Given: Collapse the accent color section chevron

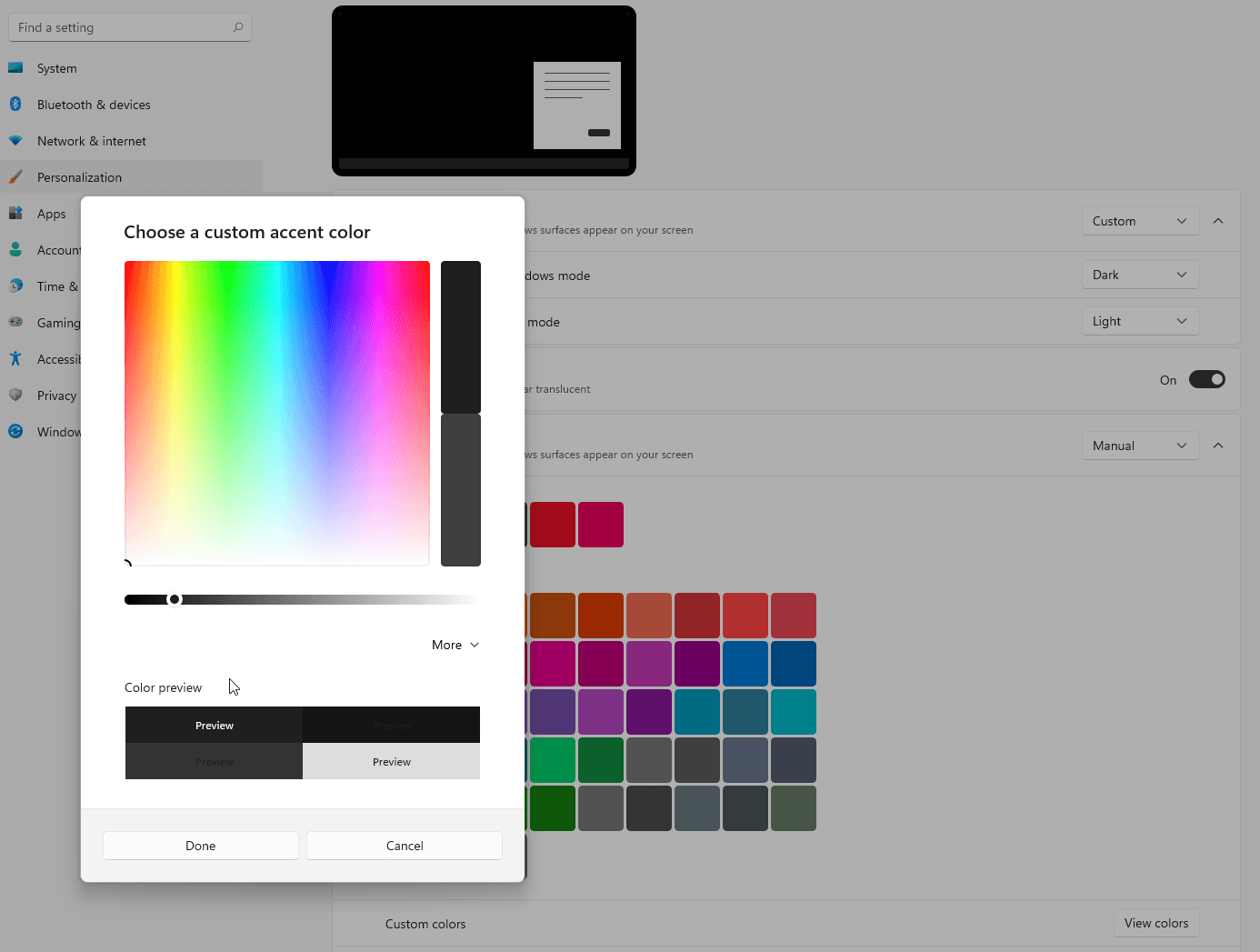Looking at the screenshot, I should pyautogui.click(x=1218, y=446).
